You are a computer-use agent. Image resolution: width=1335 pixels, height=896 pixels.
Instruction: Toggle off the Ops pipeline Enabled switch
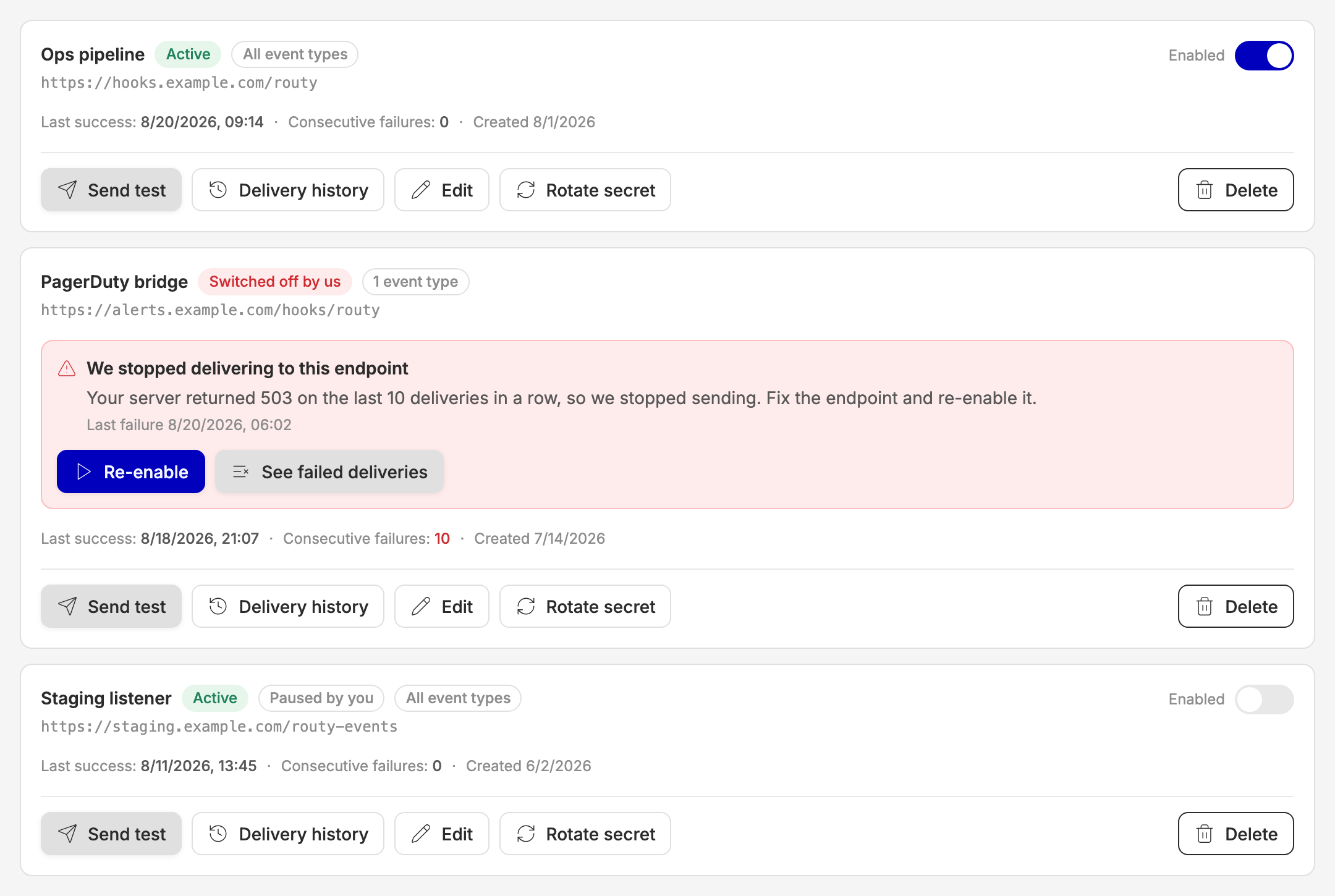(x=1264, y=56)
